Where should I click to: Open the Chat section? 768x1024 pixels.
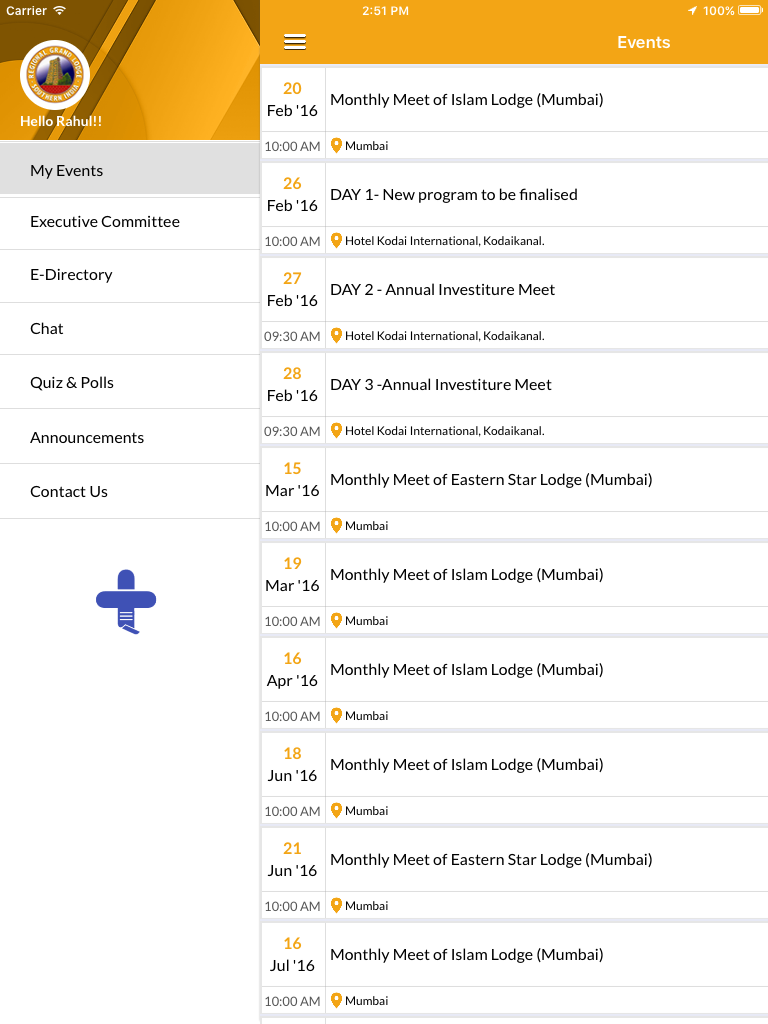(x=130, y=328)
